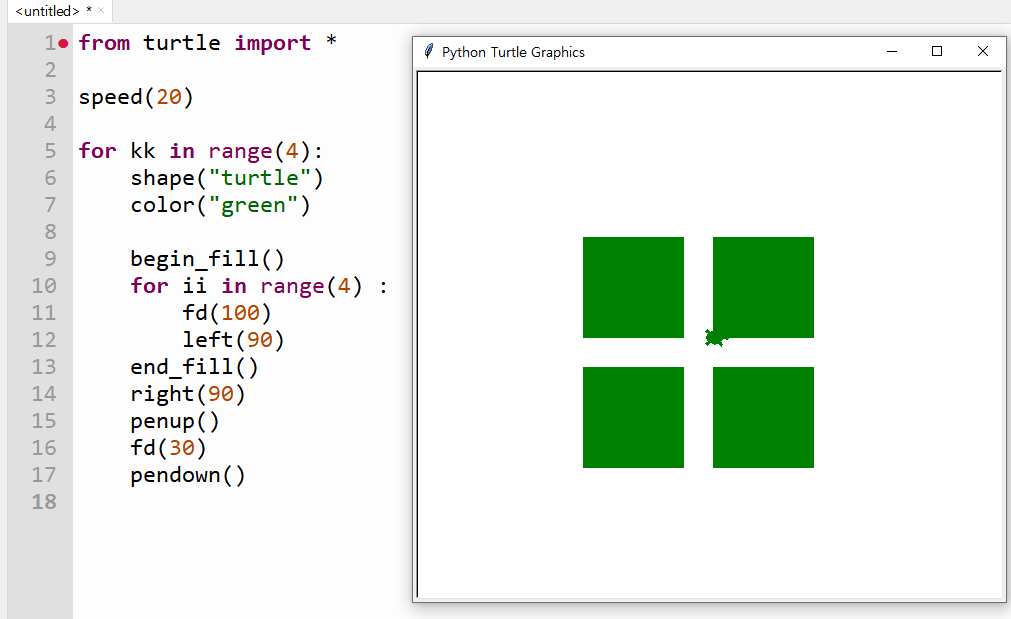Screen dimensions: 1011x619
Task: Click line number 4 in the gutter
Action: pyautogui.click(x=50, y=124)
